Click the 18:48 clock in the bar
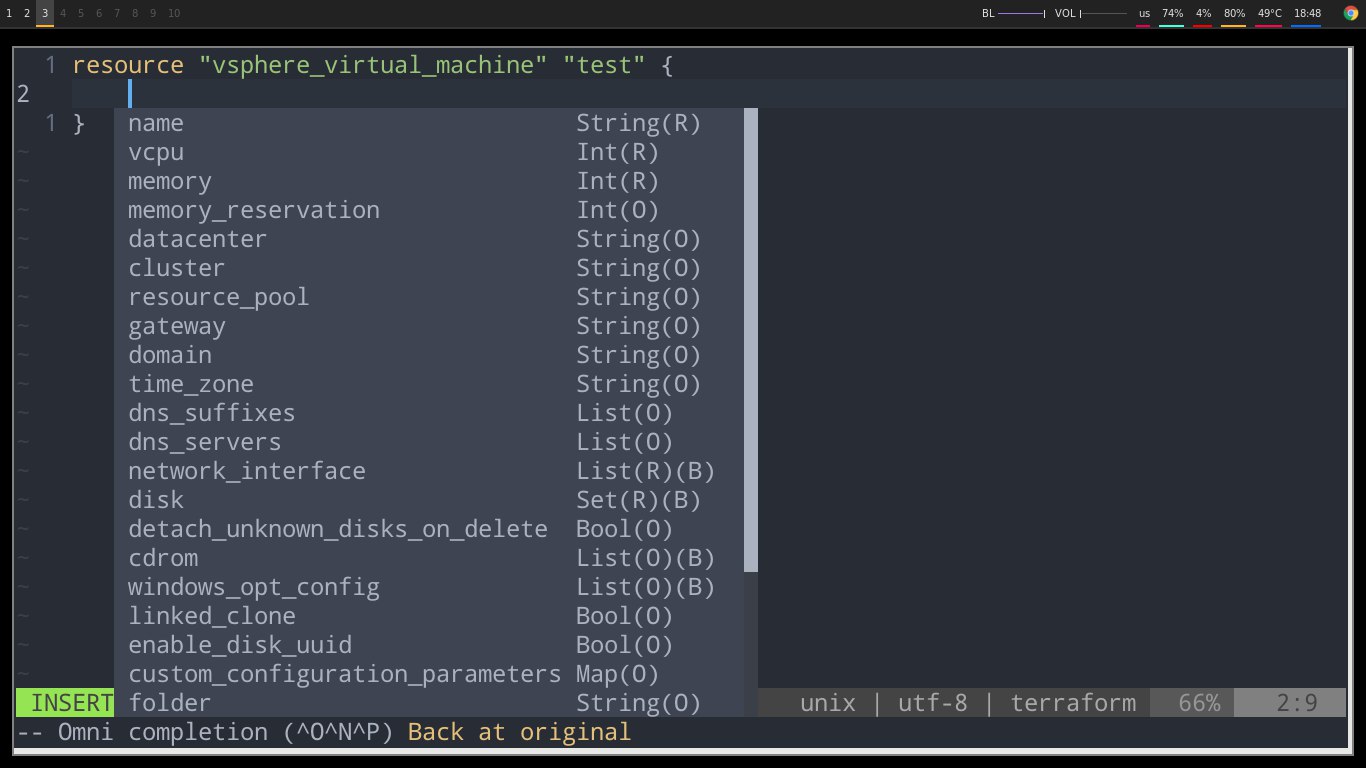 click(x=1307, y=13)
